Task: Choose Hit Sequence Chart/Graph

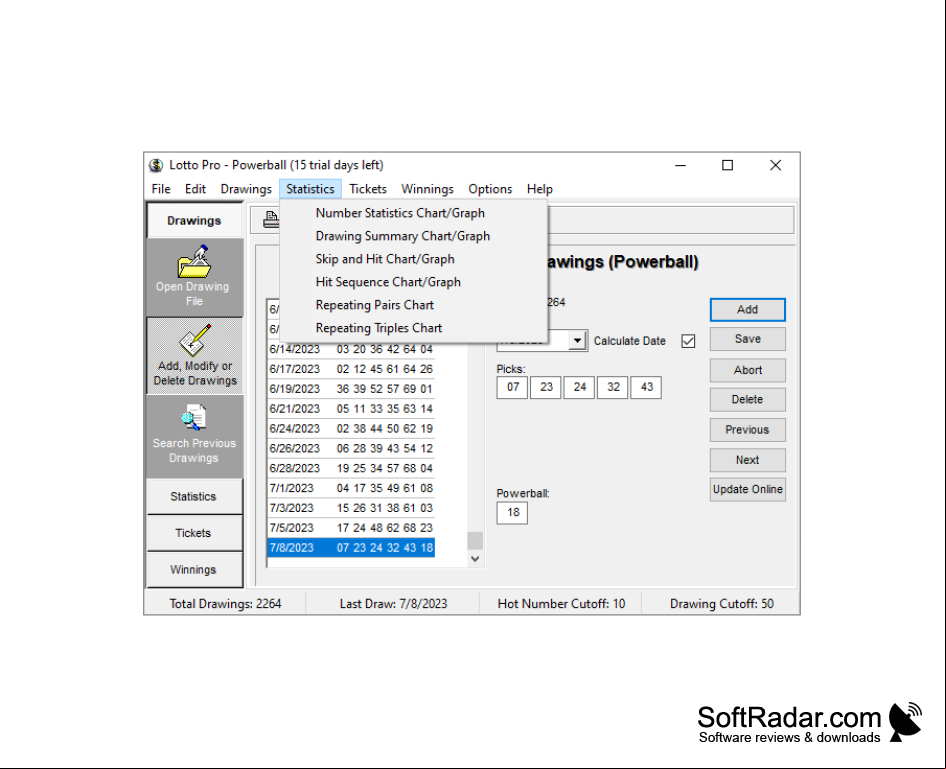Action: click(414, 282)
